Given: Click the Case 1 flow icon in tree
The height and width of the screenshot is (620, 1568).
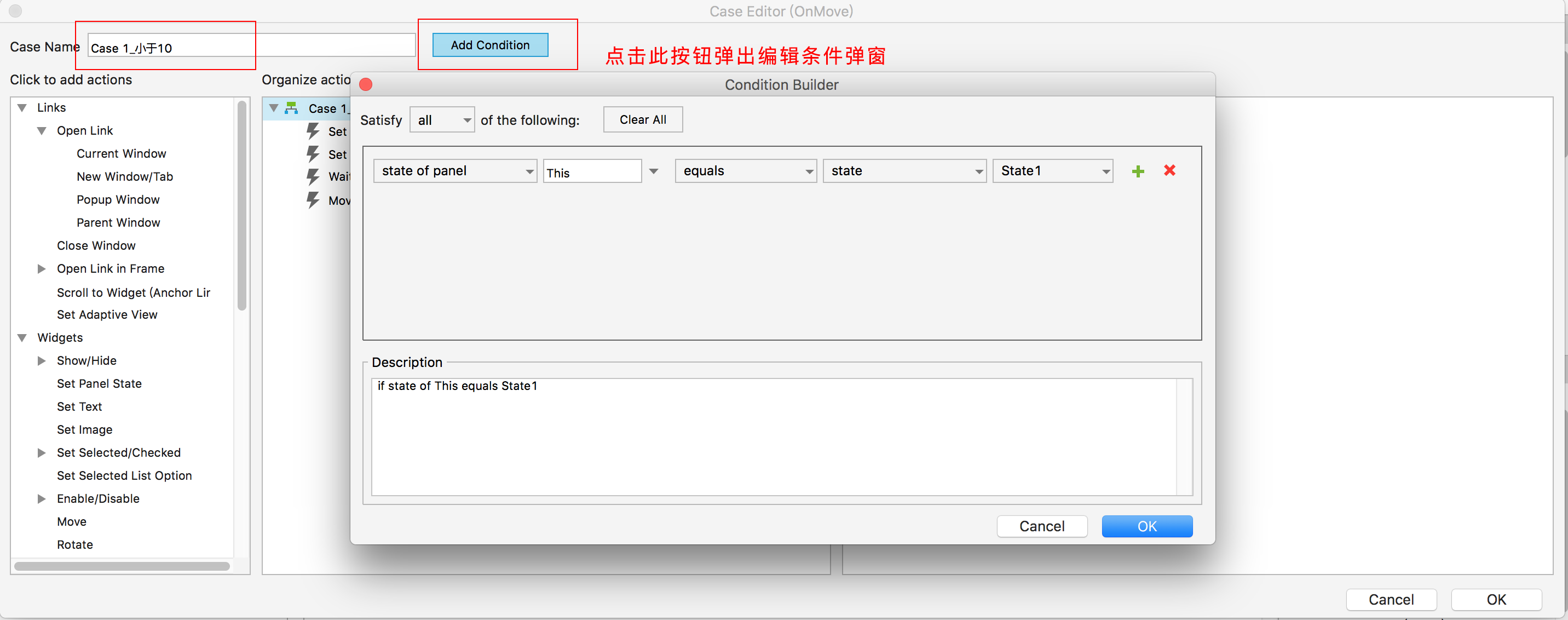Looking at the screenshot, I should (292, 108).
